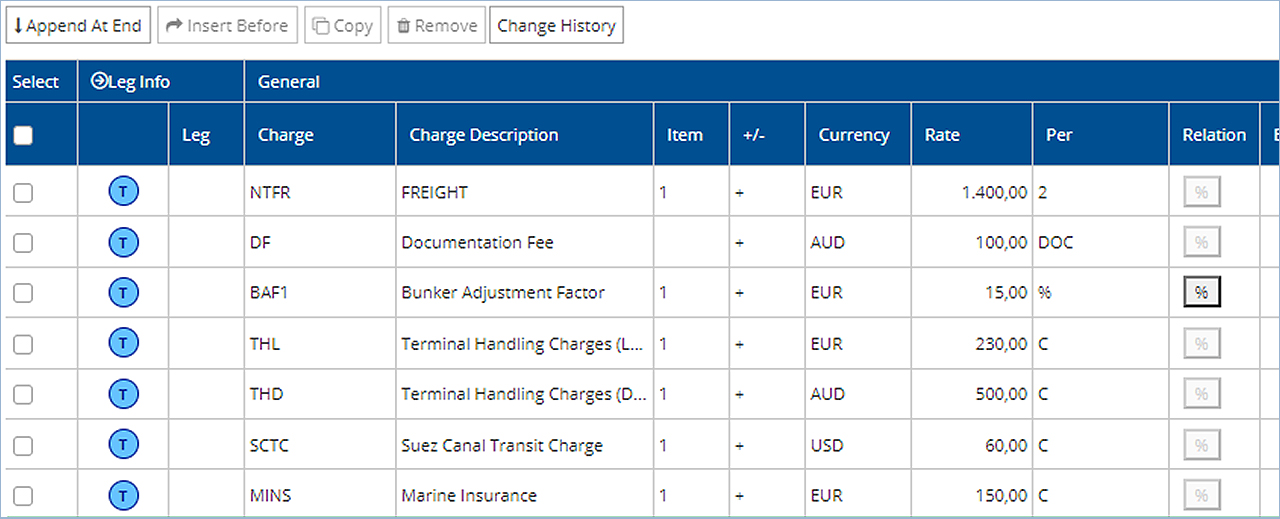The image size is (1280, 519).
Task: Select the NTFR freight row checkbox
Action: click(x=23, y=192)
